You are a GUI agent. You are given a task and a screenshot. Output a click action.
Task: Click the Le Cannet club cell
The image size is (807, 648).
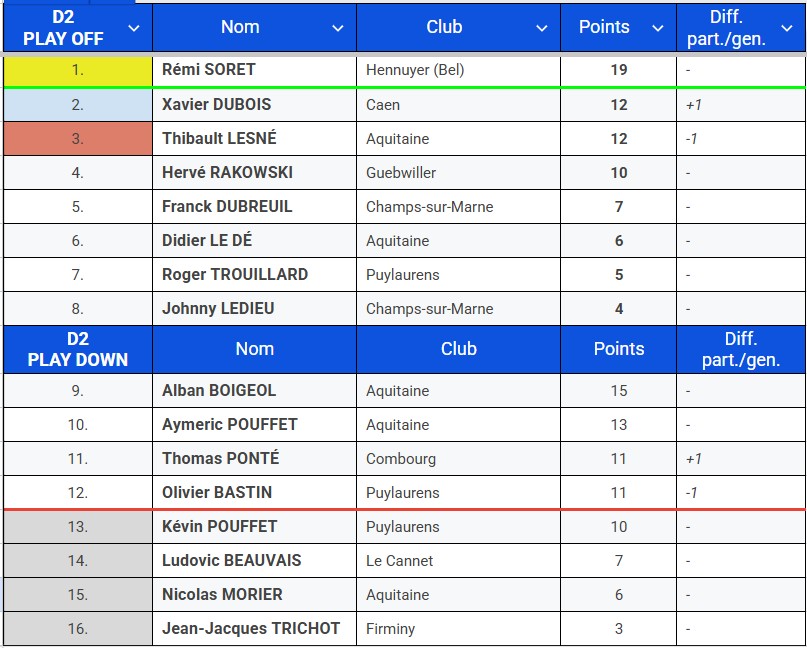pyautogui.click(x=458, y=560)
